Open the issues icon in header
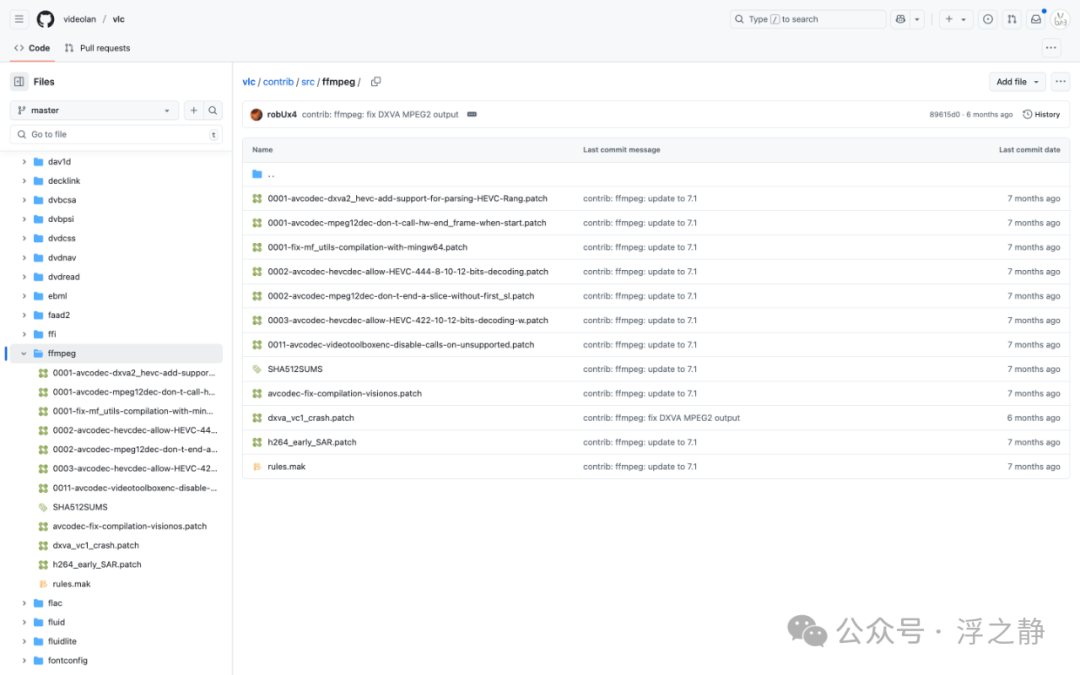The height and width of the screenshot is (675, 1080). tap(988, 19)
